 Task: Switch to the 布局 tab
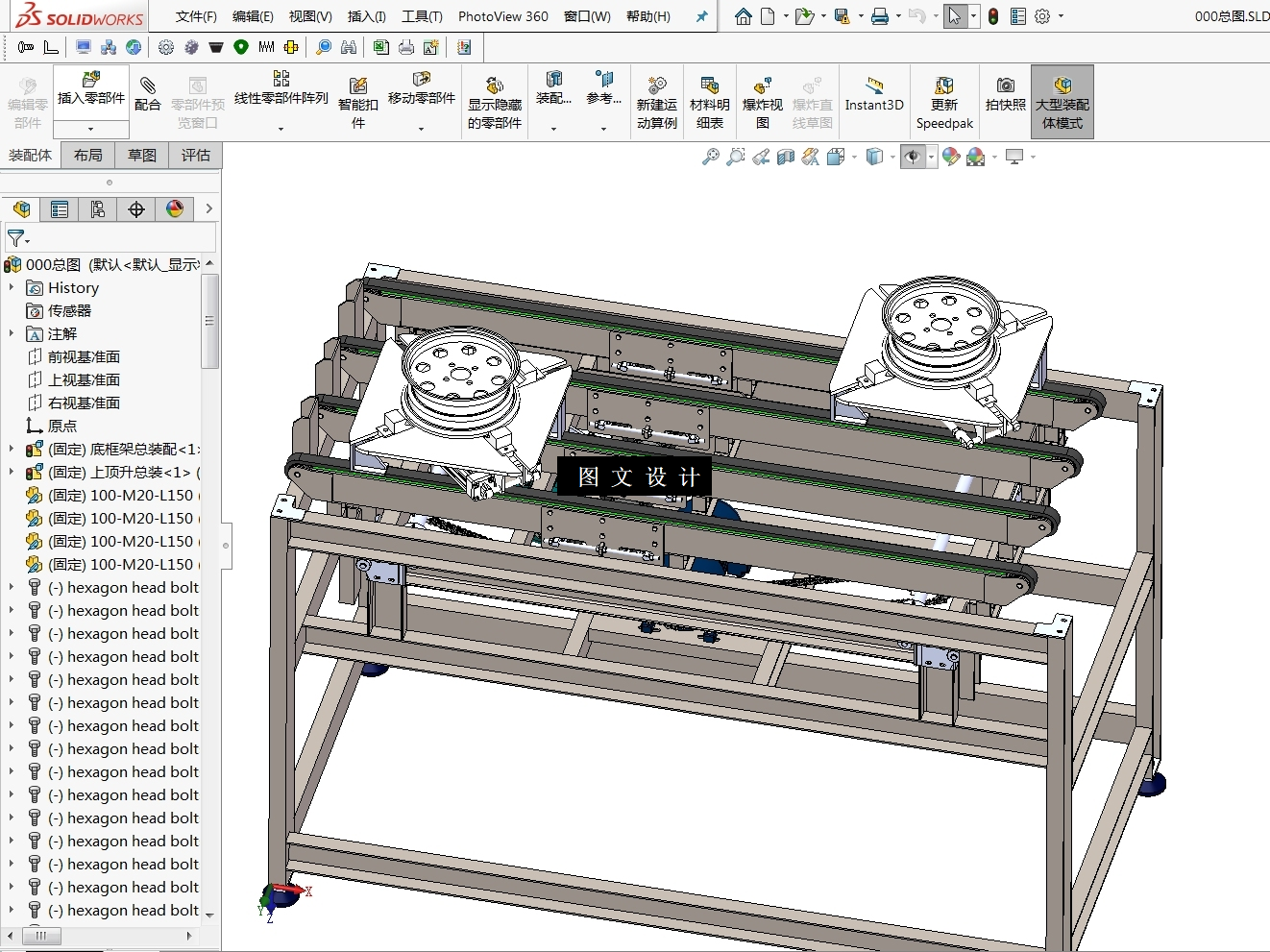pos(87,155)
